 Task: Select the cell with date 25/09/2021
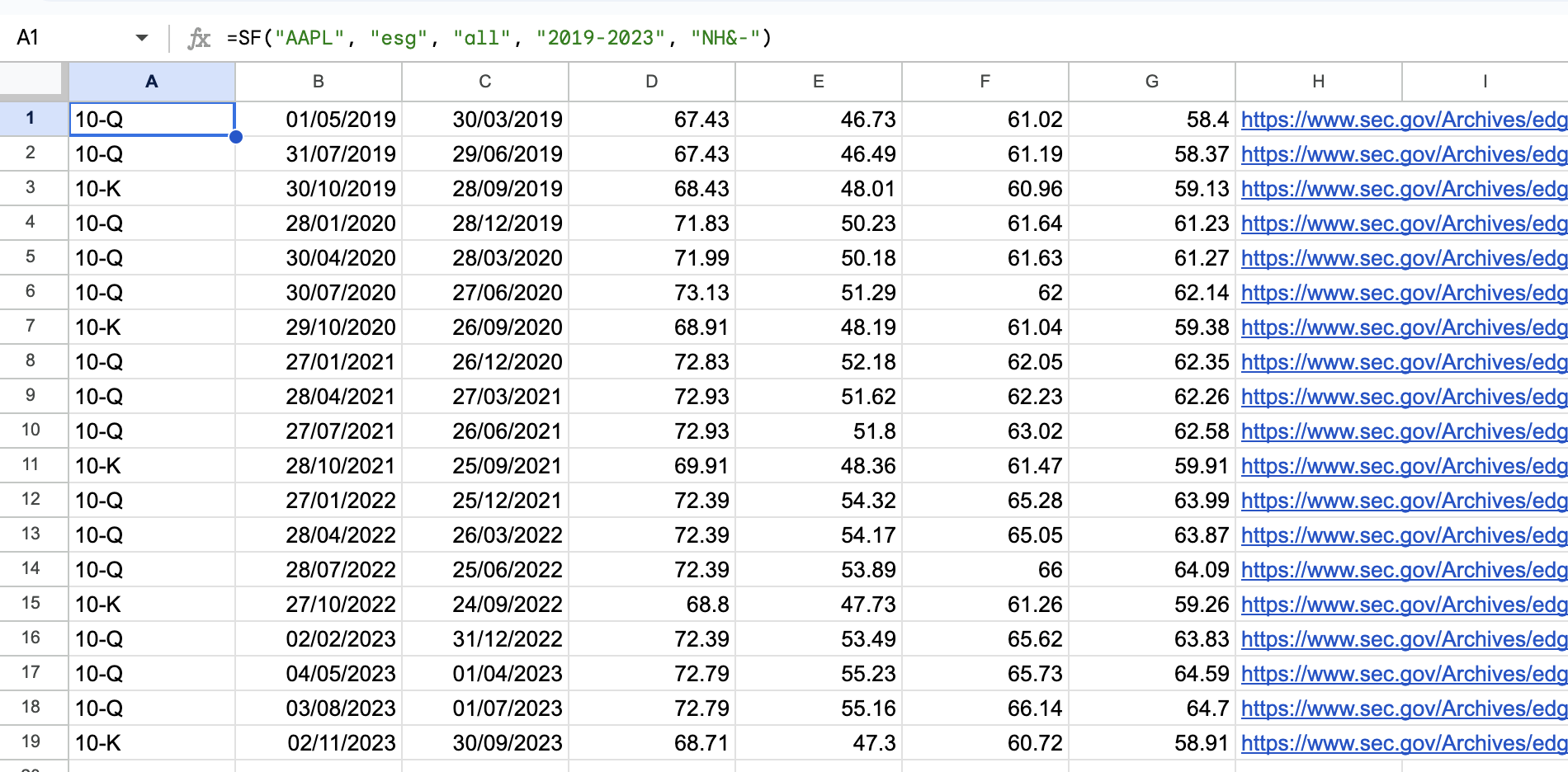click(x=485, y=465)
